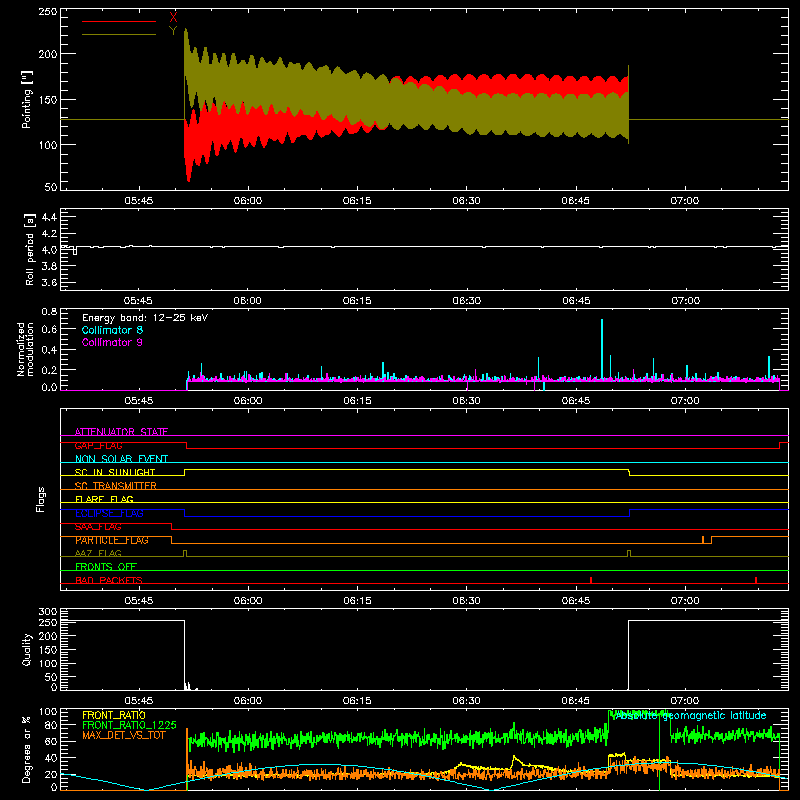
Task: Click the 80 tick on the Degrees axis
Action: click(x=51, y=725)
